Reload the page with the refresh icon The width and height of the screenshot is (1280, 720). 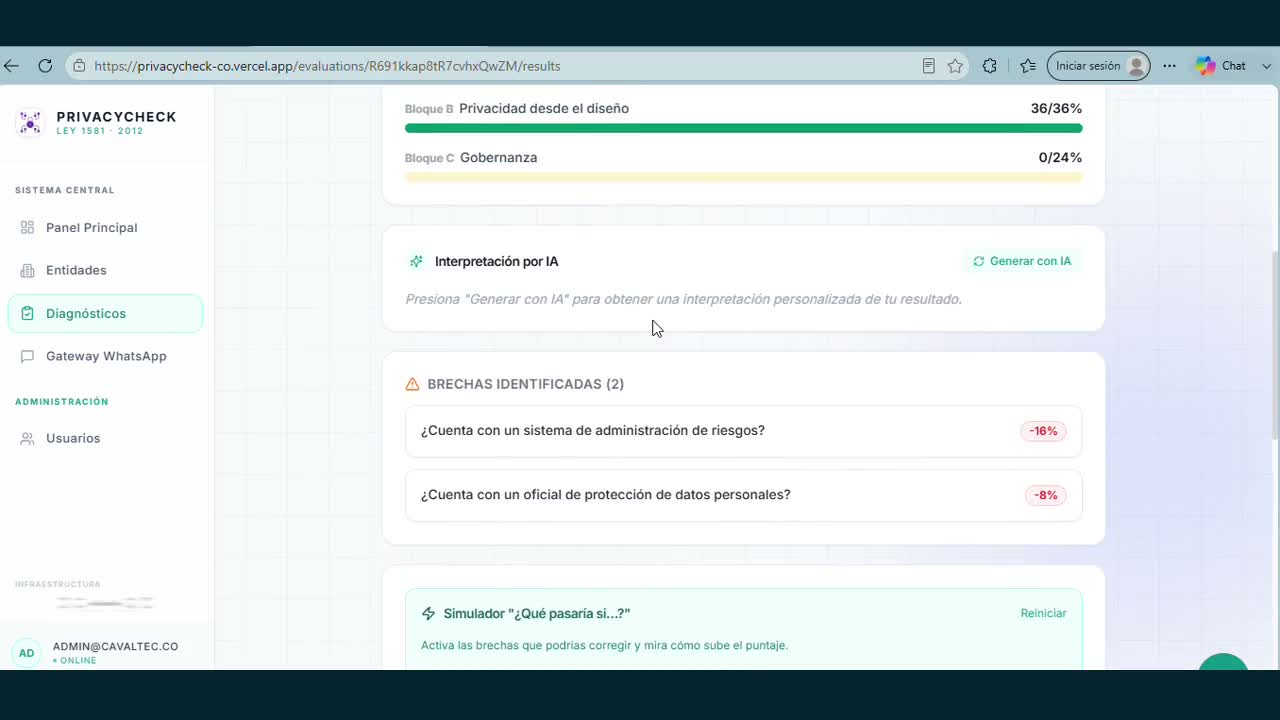click(45, 66)
